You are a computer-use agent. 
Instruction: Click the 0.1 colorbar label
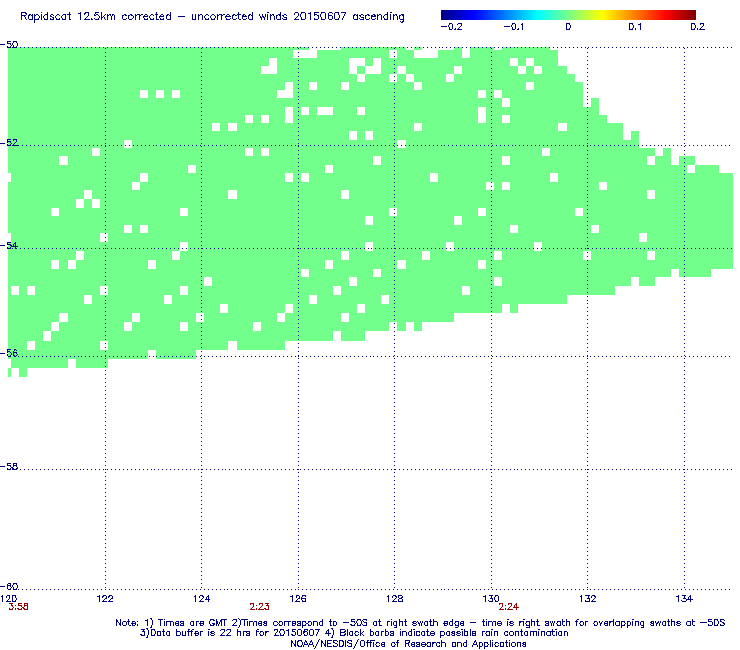tap(635, 27)
